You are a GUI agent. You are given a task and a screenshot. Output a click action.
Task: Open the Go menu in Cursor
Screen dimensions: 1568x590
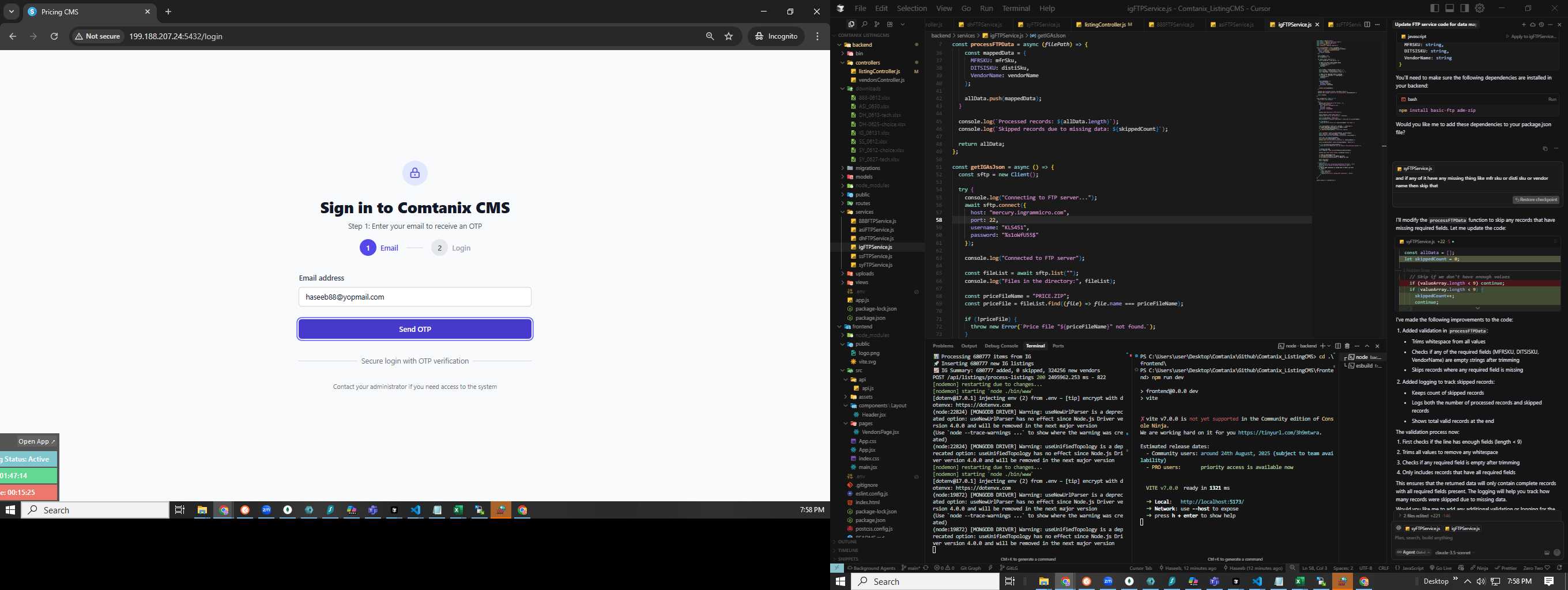(x=966, y=9)
